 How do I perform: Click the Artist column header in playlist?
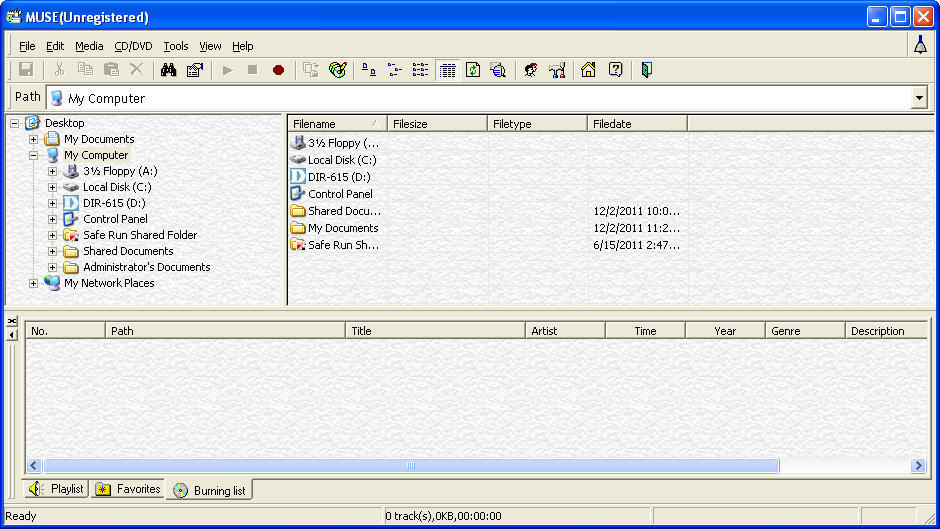(565, 330)
